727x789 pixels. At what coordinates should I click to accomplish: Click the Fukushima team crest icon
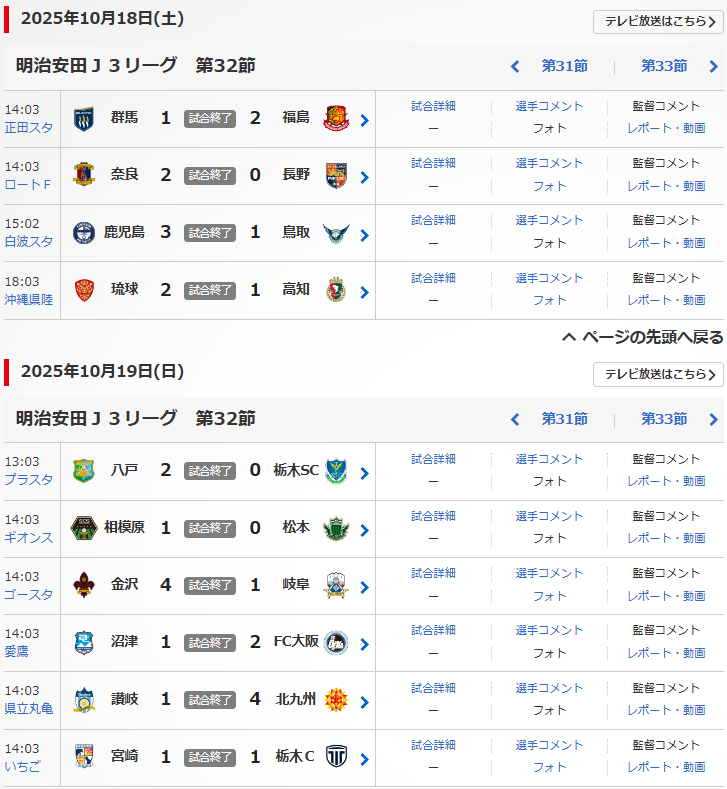tap(337, 118)
